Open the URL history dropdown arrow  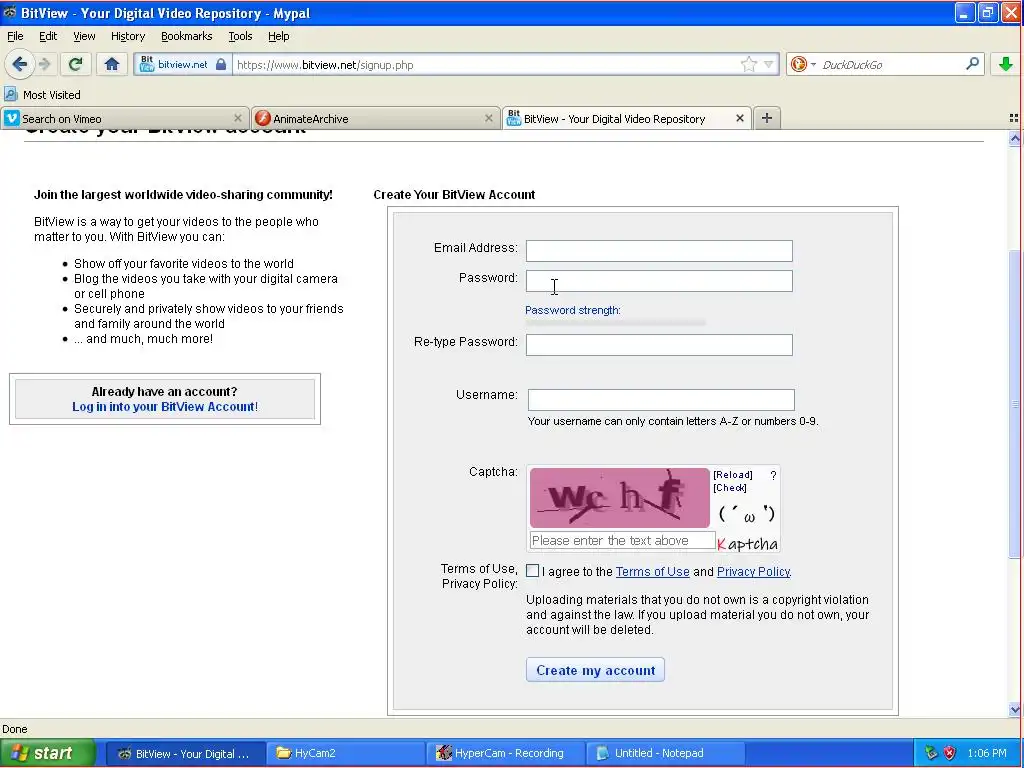(769, 65)
